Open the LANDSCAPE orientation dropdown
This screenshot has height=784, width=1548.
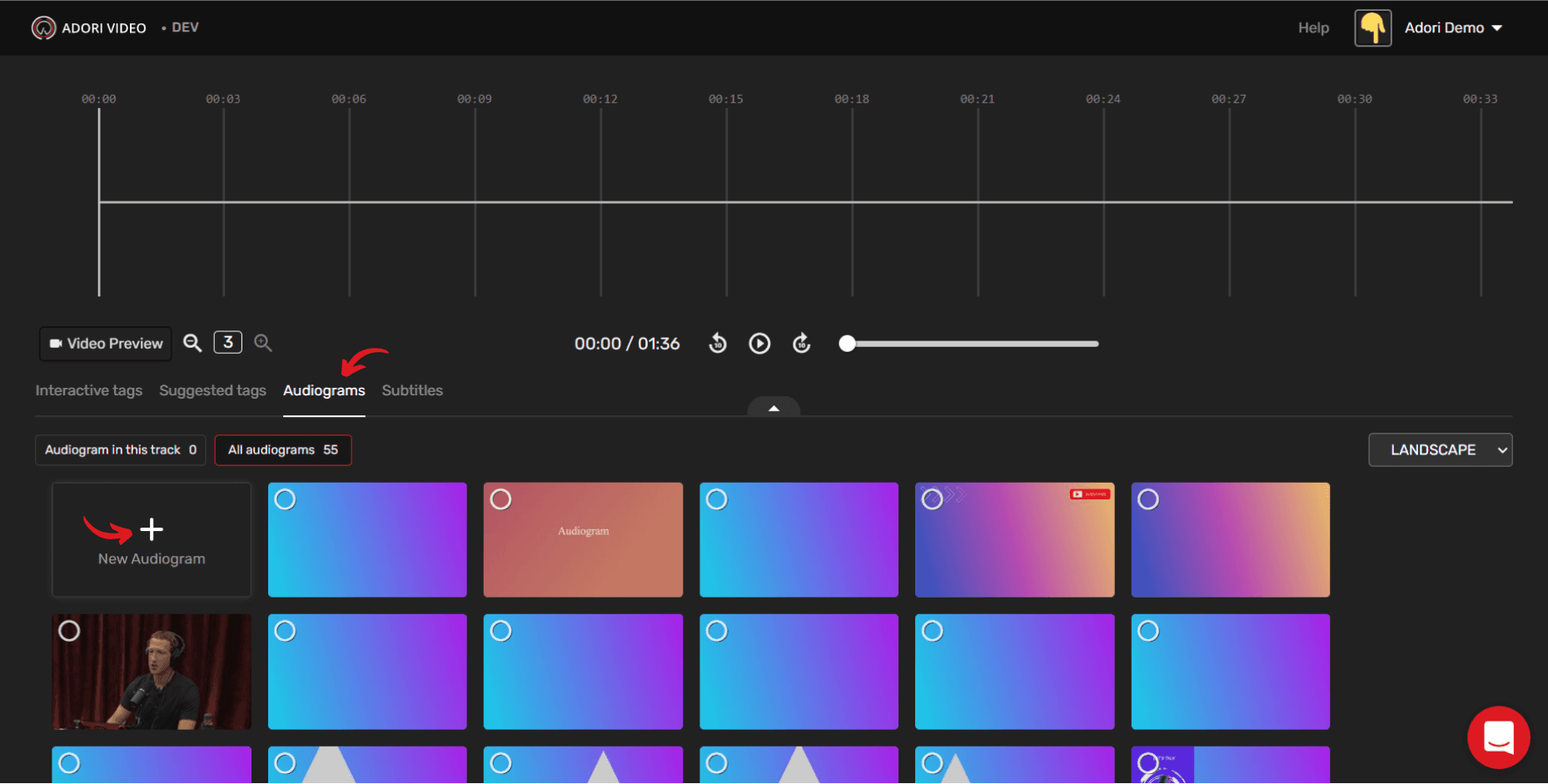coord(1440,449)
